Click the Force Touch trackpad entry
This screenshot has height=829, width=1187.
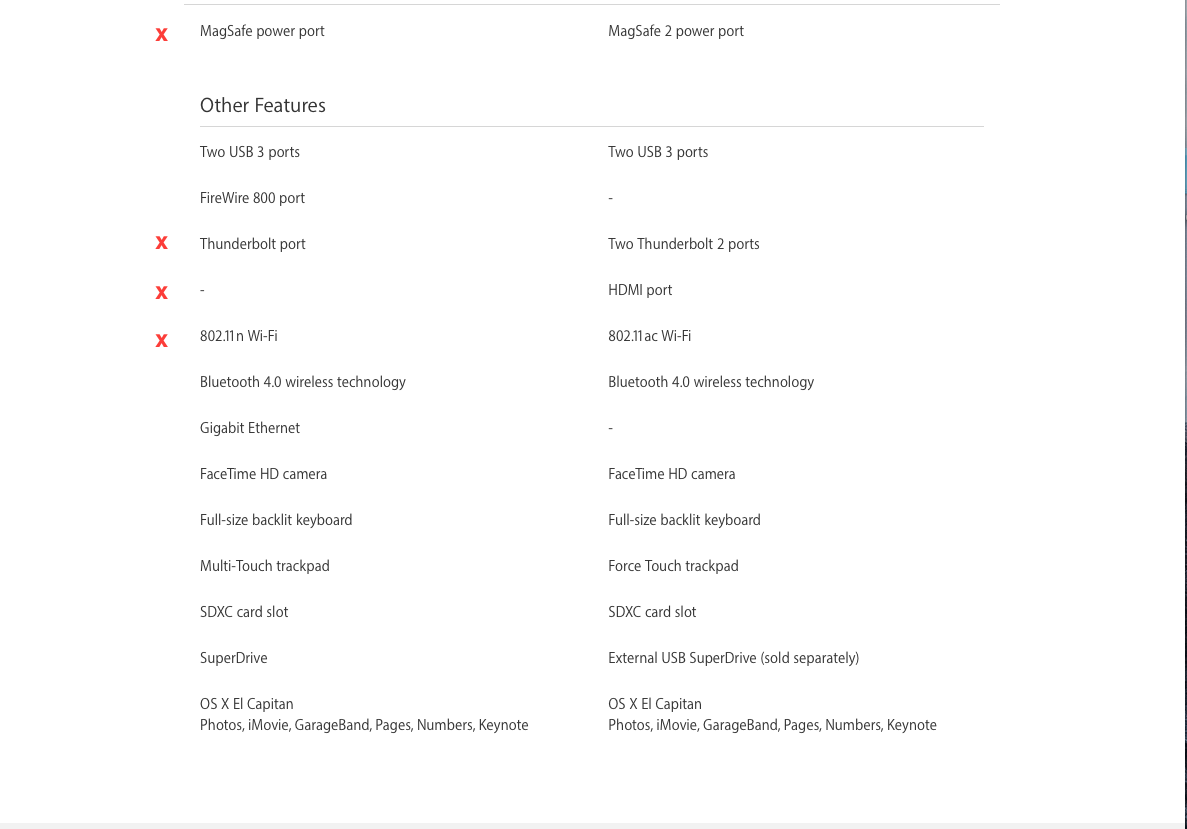673,566
